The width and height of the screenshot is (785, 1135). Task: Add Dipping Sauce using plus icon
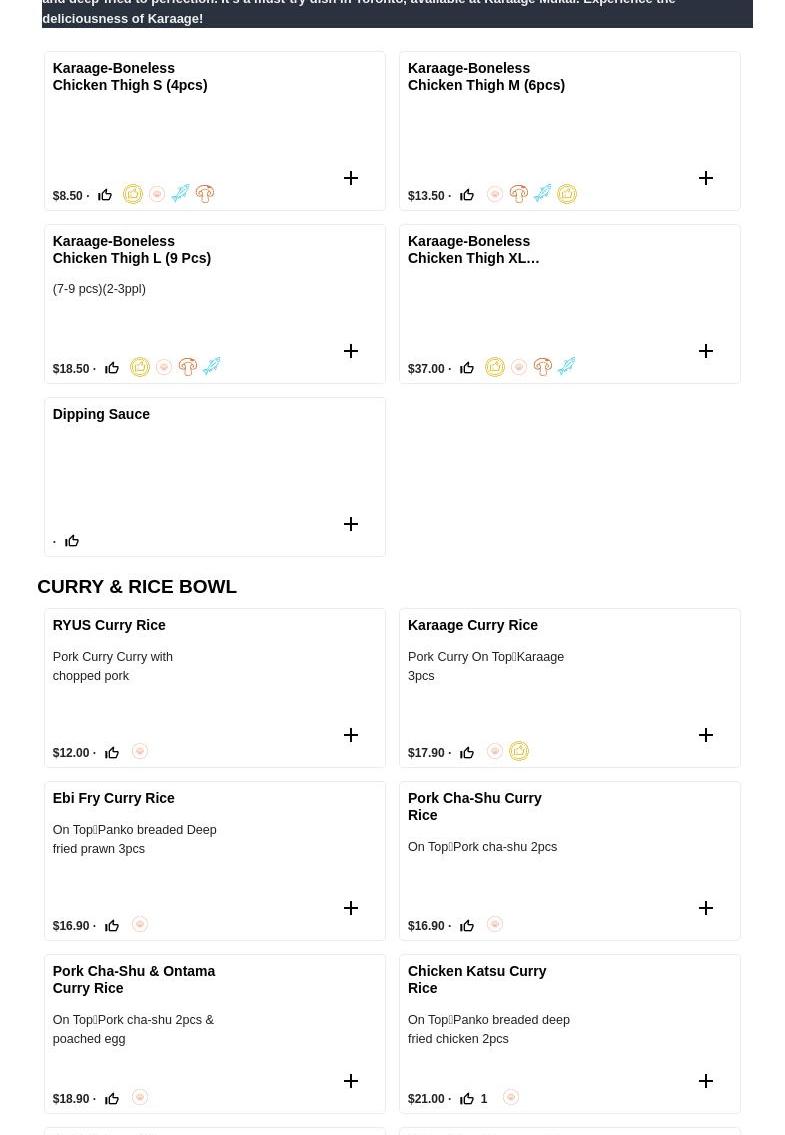pyautogui.click(x=351, y=524)
